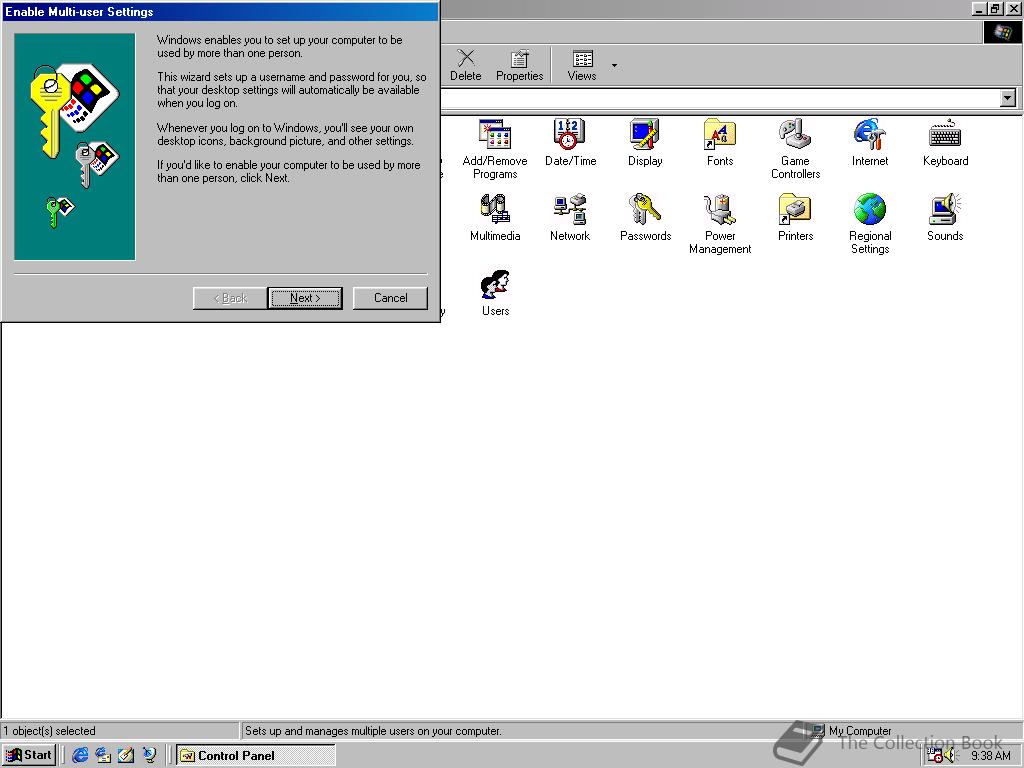The image size is (1024, 768).
Task: Click the Properties toolbar button
Action: click(520, 65)
